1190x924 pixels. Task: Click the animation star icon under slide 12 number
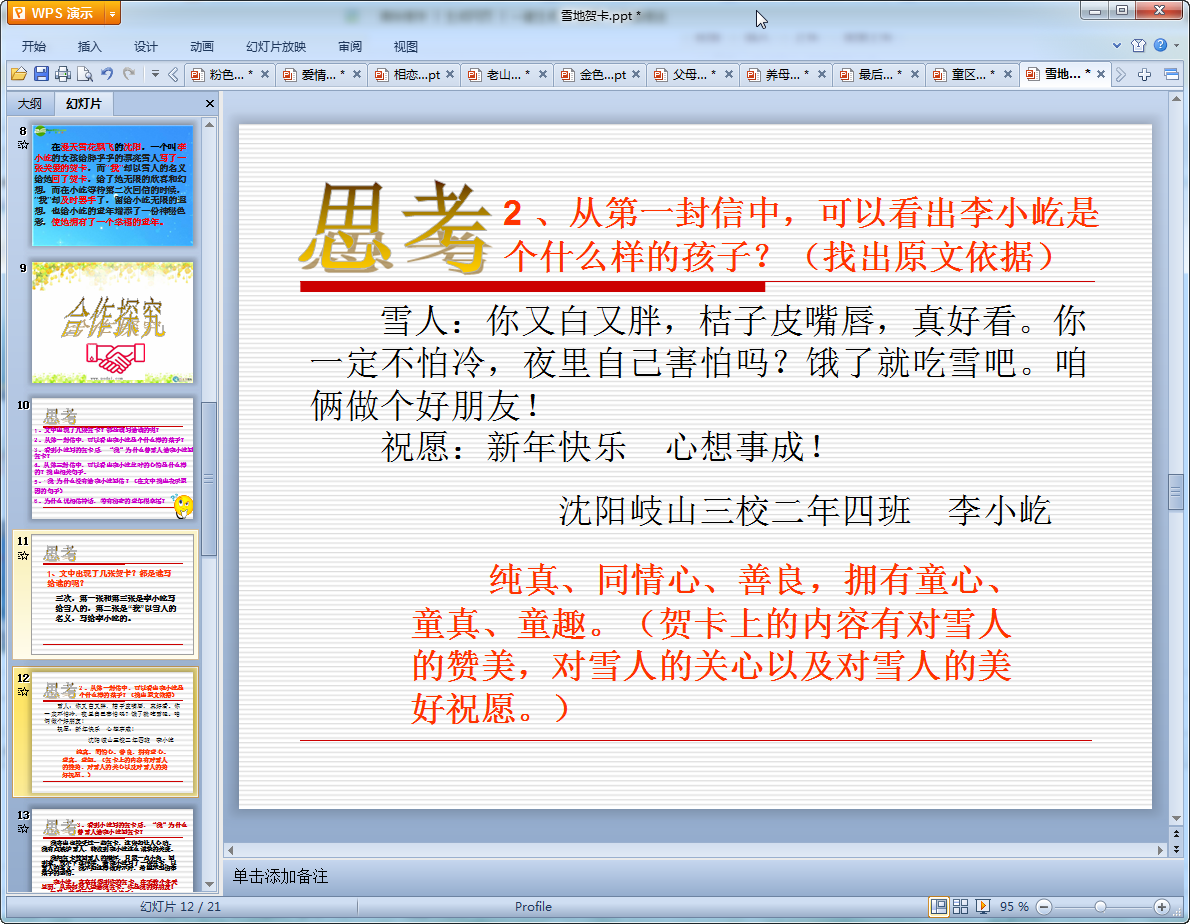point(23,692)
